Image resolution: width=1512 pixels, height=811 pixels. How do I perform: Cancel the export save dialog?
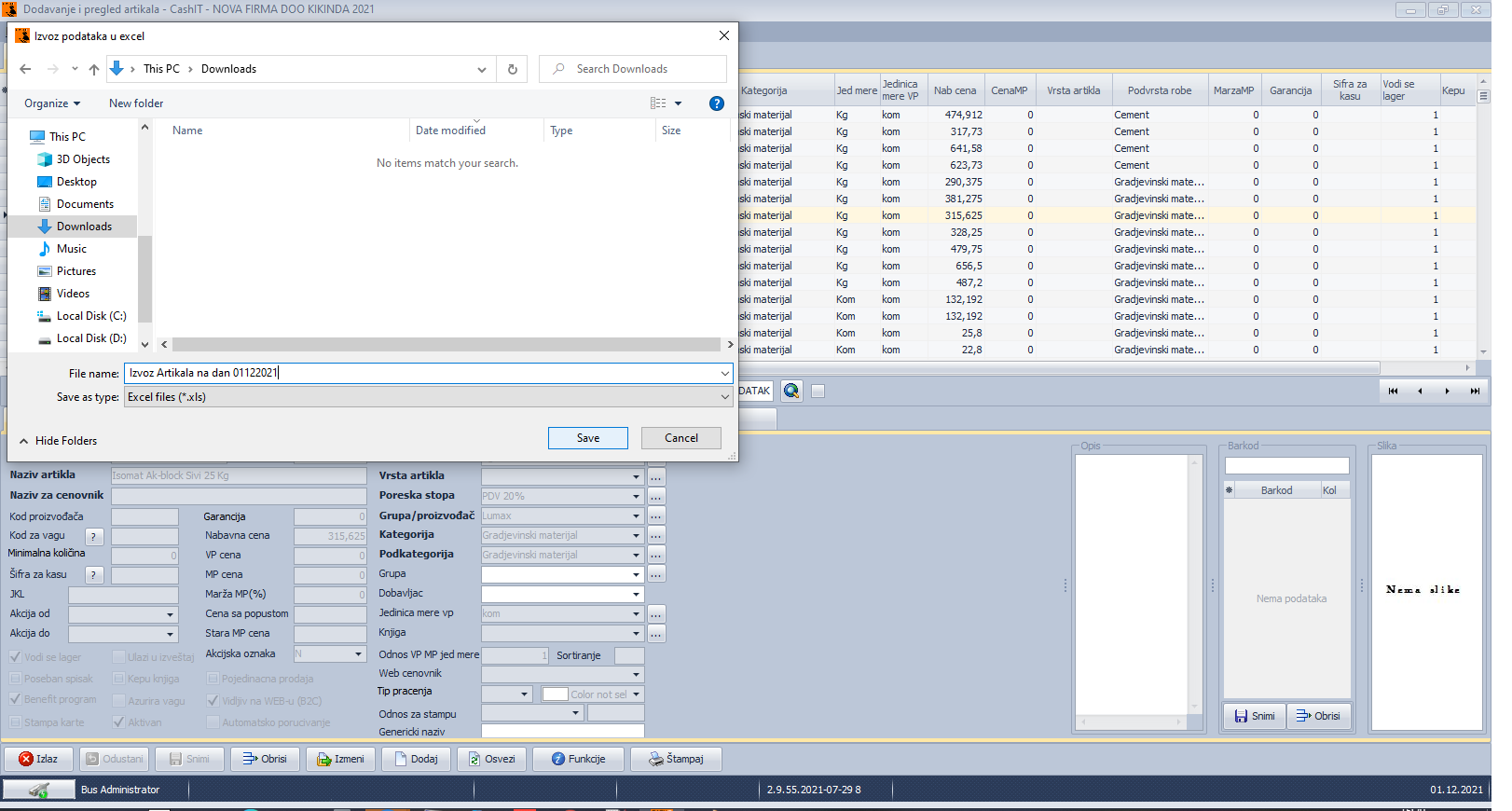[681, 438]
